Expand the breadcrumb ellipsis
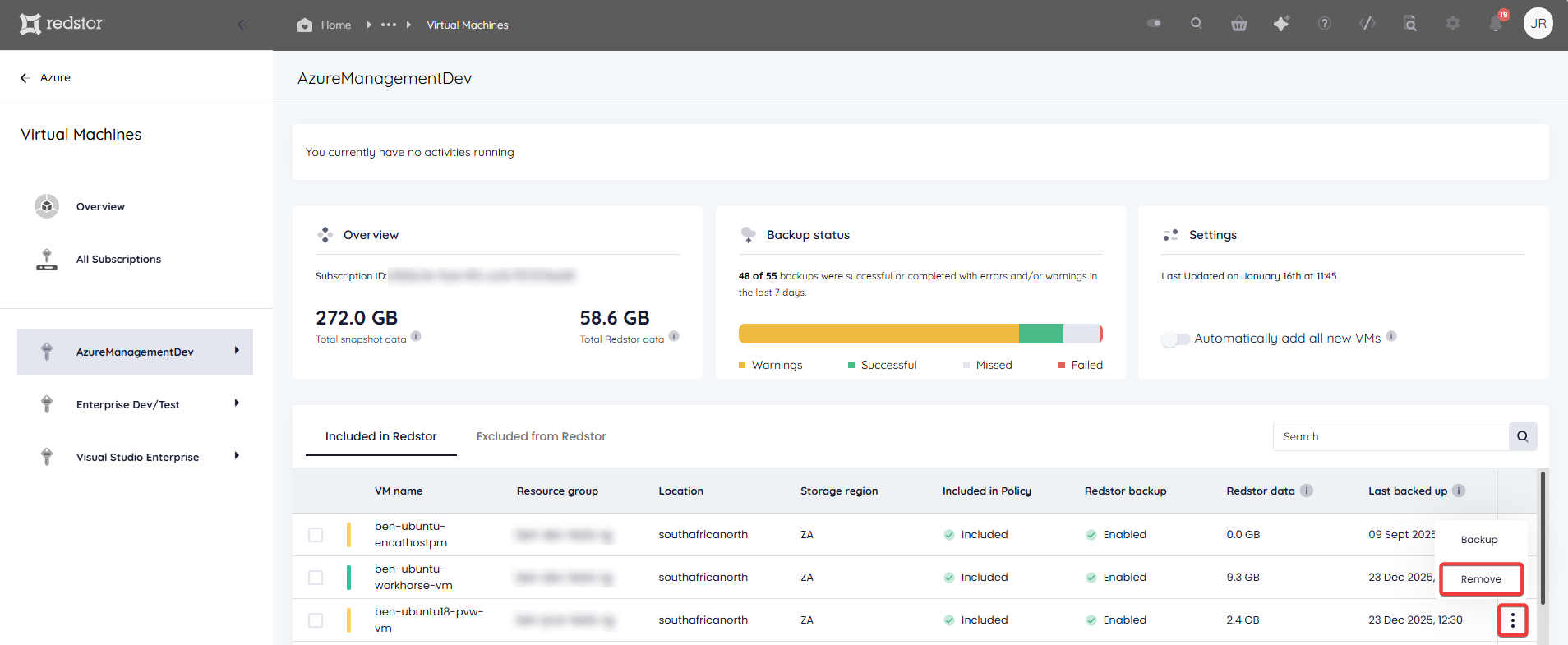This screenshot has width=1568, height=645. [389, 25]
